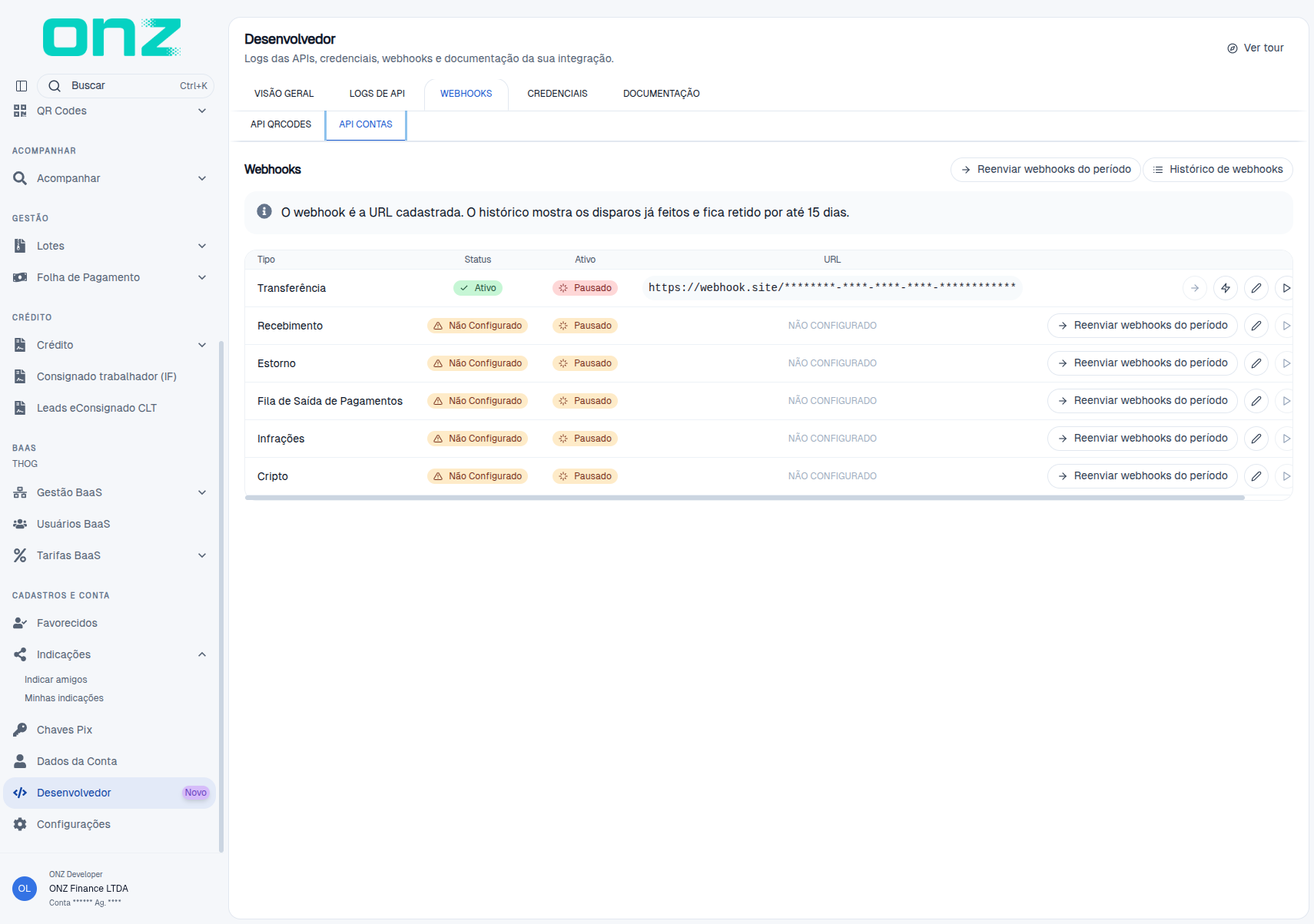
Task: Select API Contas sub-tab
Action: pyautogui.click(x=366, y=124)
